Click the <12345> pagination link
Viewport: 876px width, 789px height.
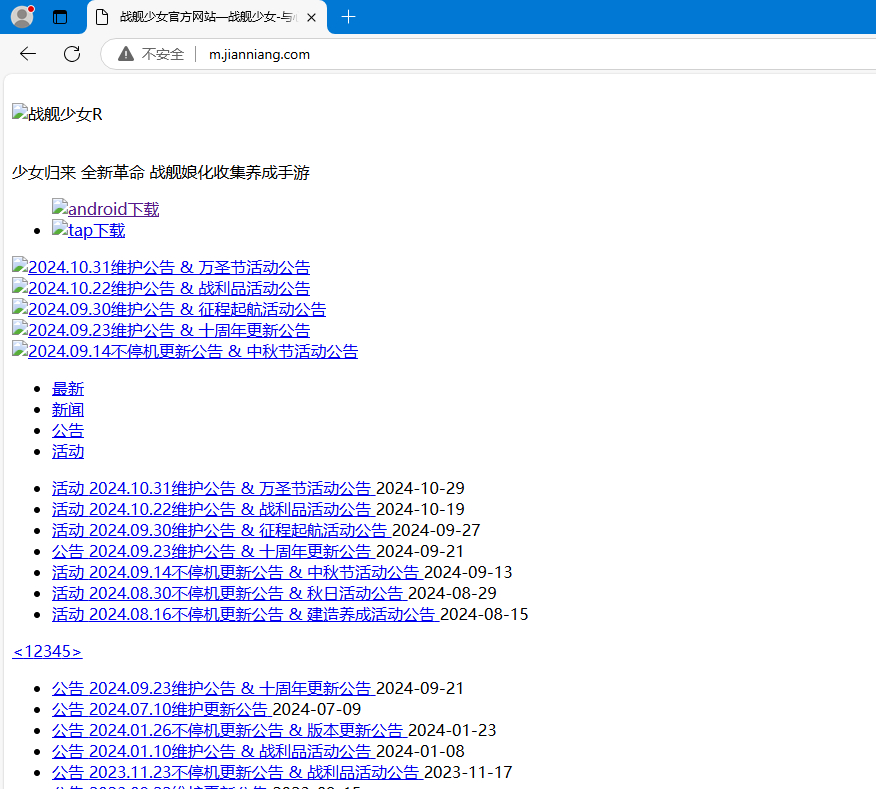tap(47, 651)
